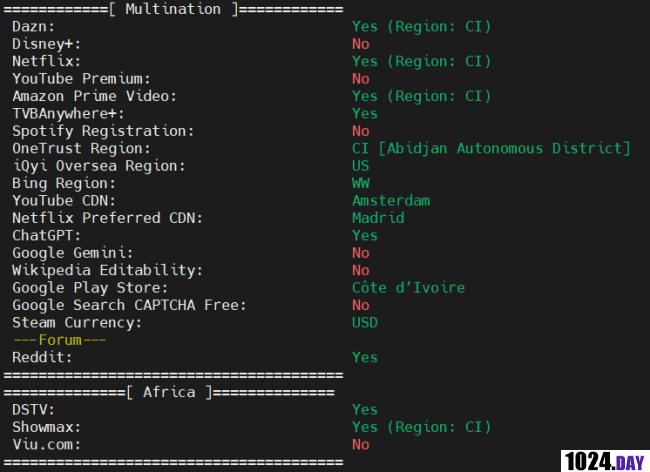Click the Africa section header

tap(169, 392)
